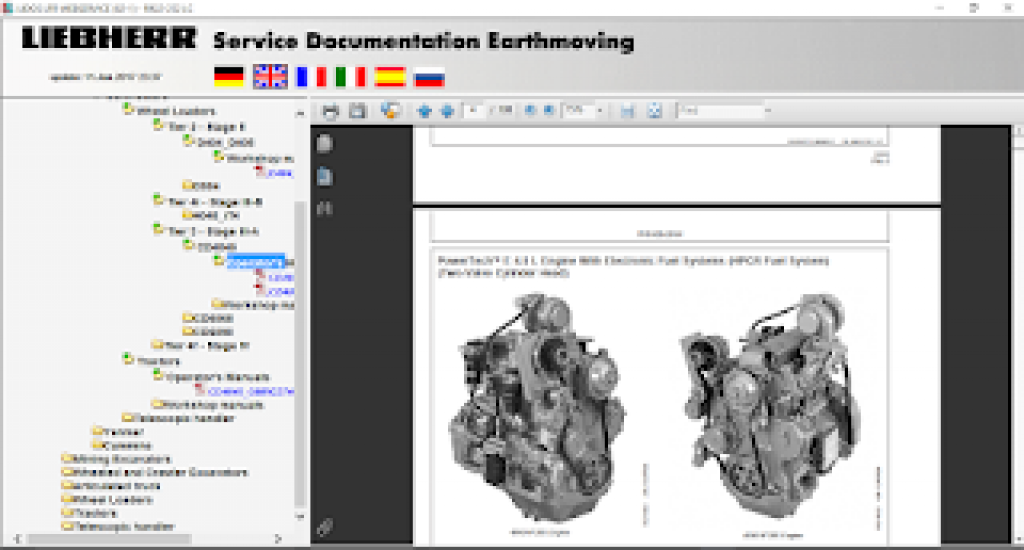Click the share document toolbar icon
Viewport: 1024px width, 550px height.
[x=390, y=111]
